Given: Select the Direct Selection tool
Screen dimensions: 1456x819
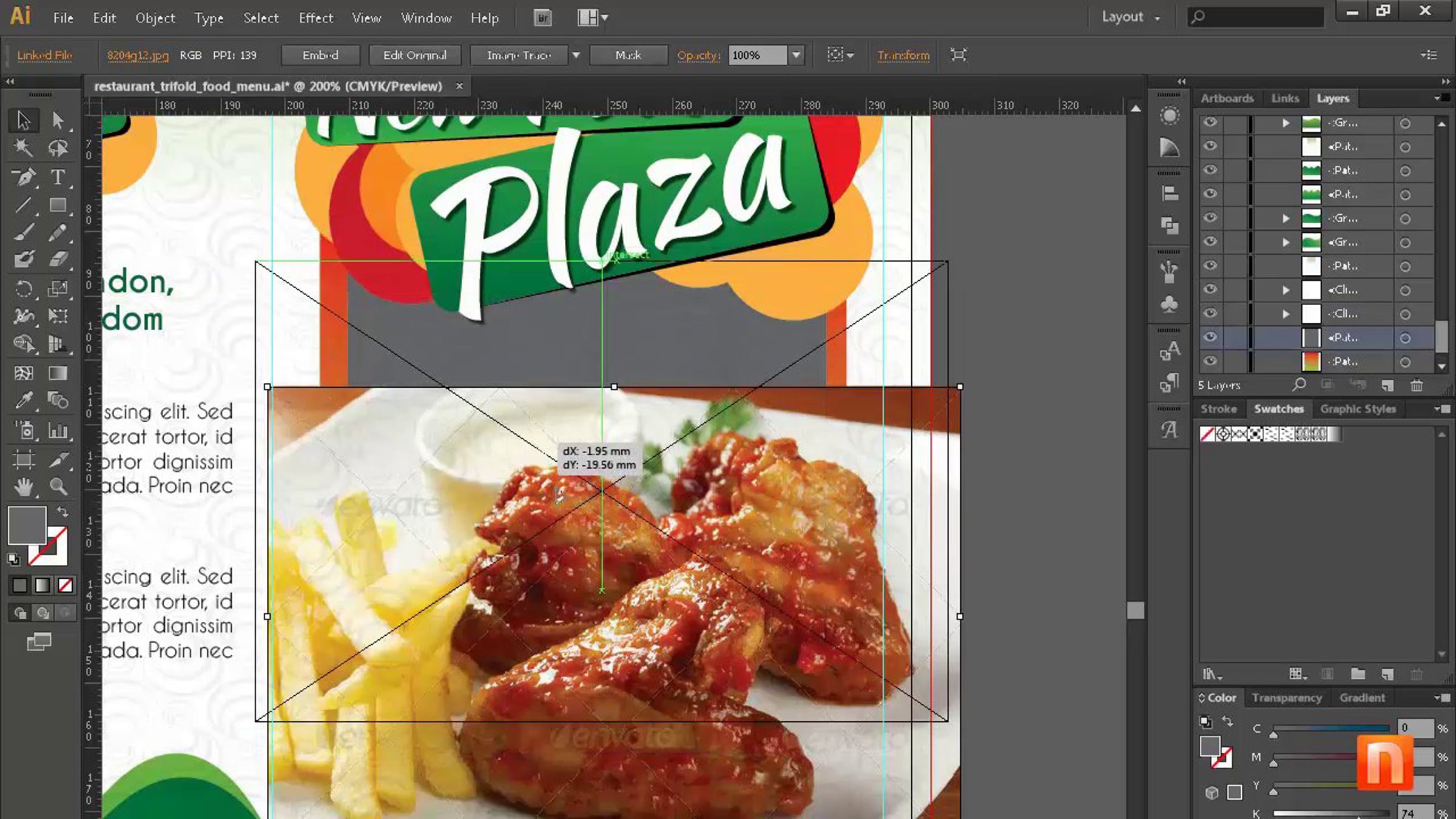Looking at the screenshot, I should (58, 120).
